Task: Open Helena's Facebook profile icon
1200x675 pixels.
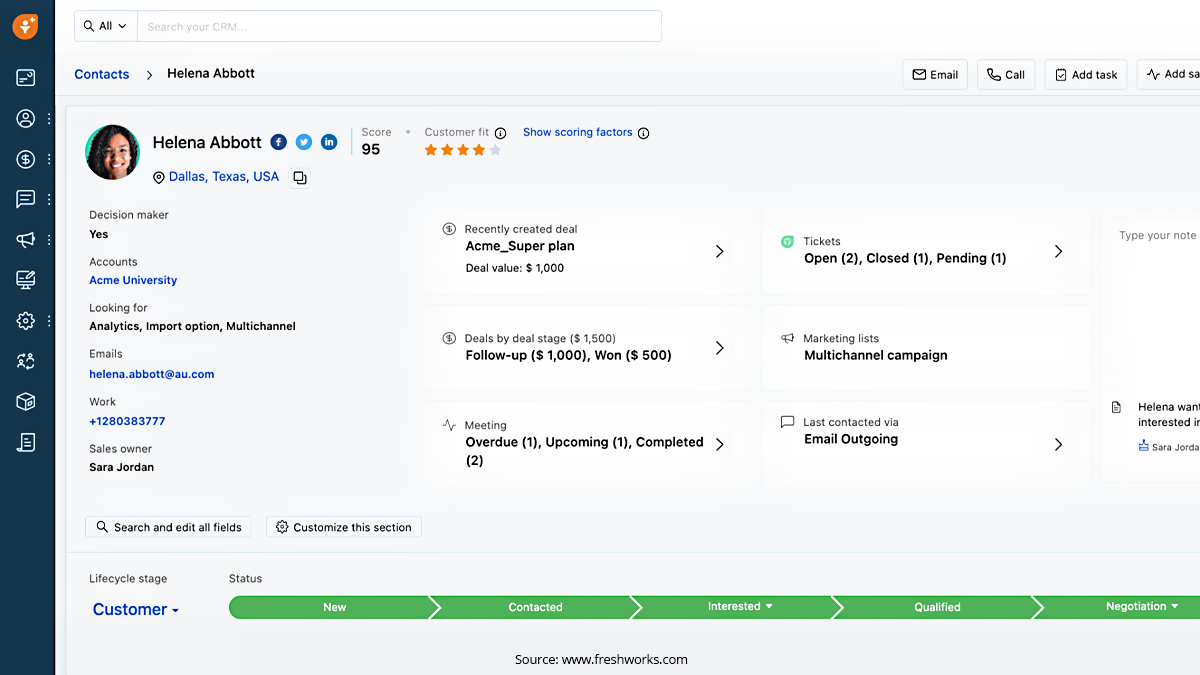Action: pyautogui.click(x=279, y=142)
